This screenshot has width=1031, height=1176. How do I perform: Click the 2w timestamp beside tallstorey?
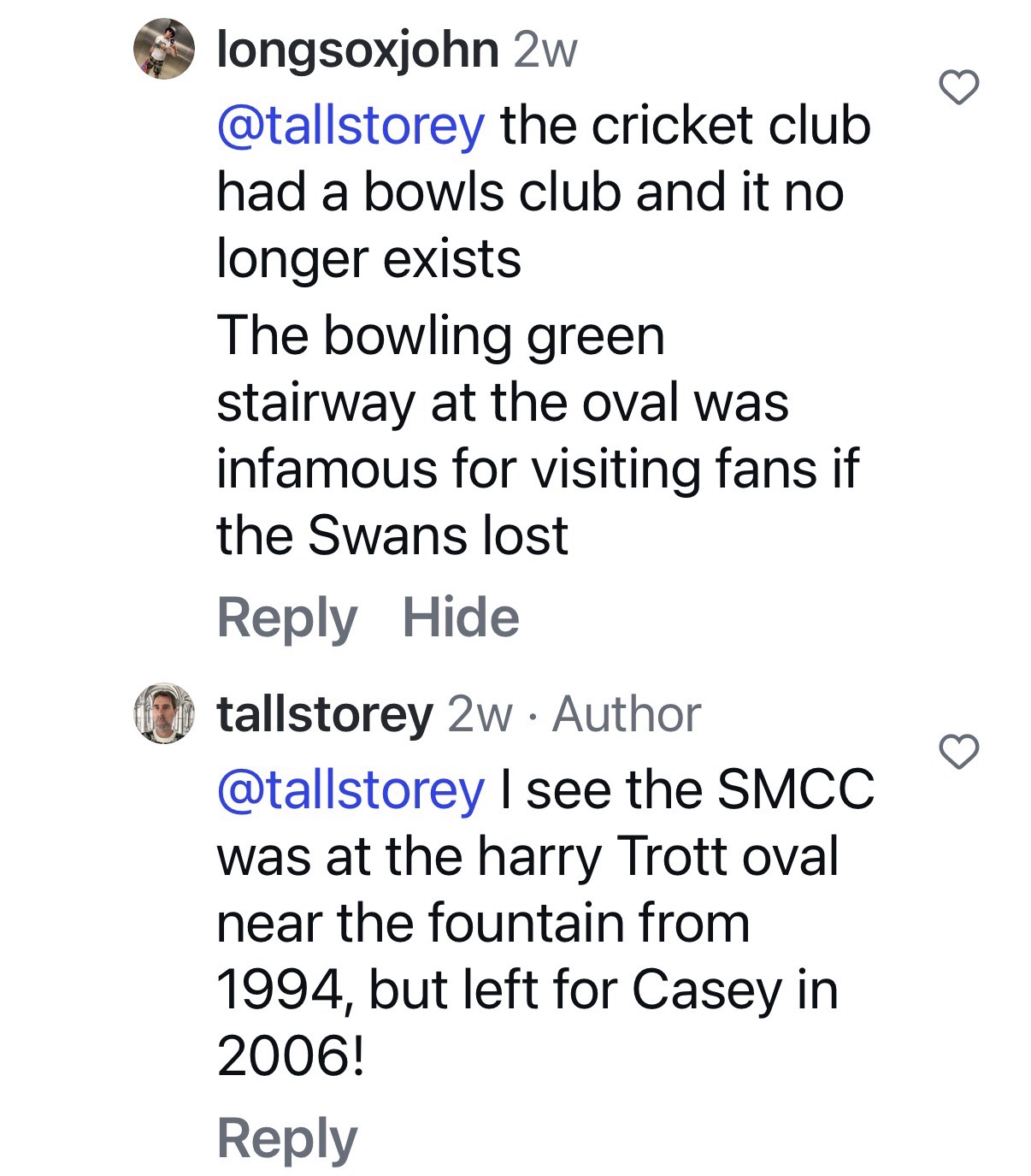coord(480,714)
